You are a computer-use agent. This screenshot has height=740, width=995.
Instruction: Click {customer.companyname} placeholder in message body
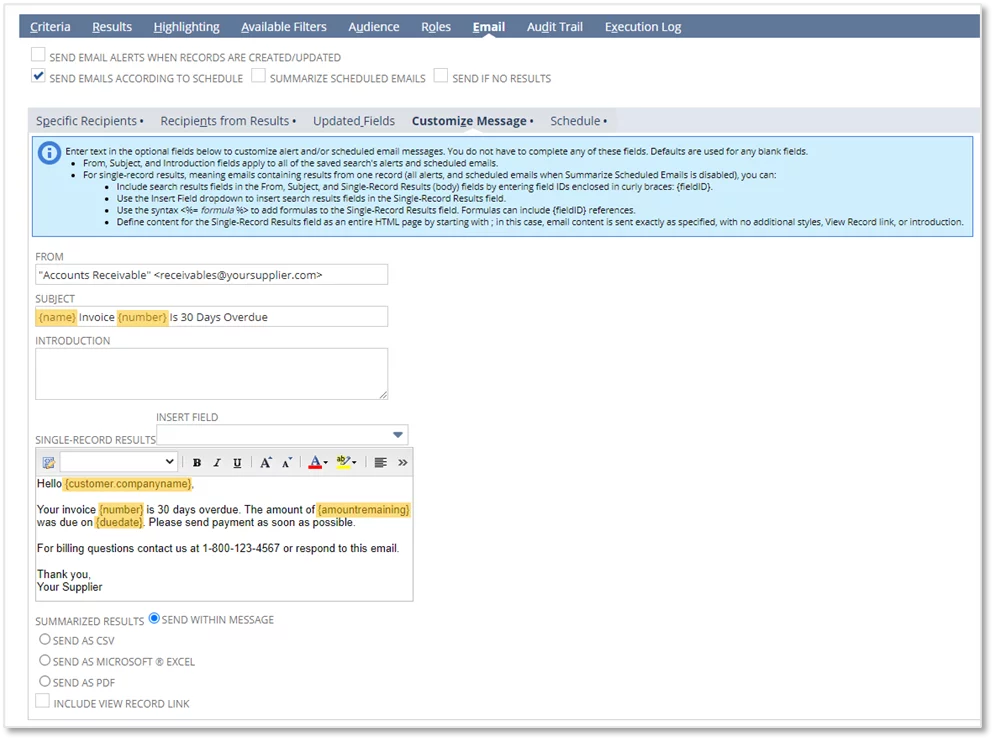click(x=128, y=484)
